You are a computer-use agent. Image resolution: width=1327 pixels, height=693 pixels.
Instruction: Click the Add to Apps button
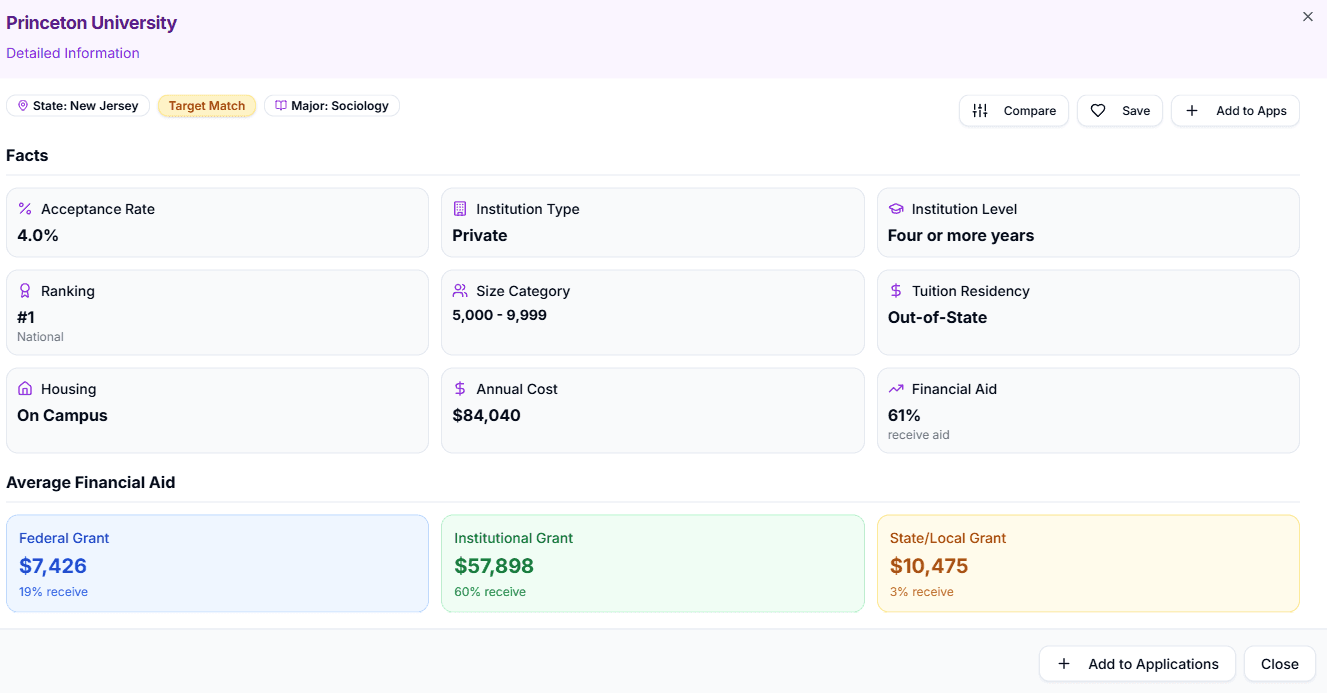[1235, 111]
